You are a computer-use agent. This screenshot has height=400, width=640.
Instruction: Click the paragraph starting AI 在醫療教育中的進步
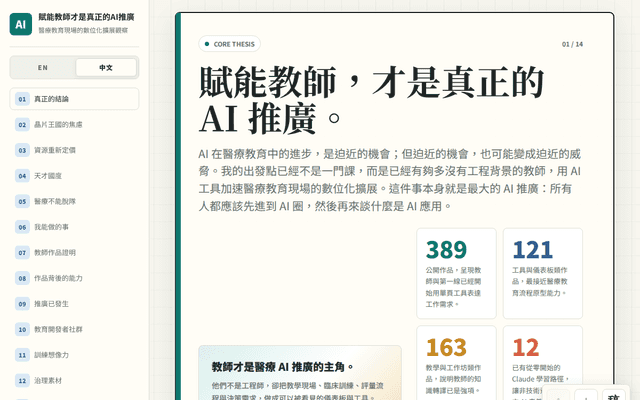click(390, 180)
